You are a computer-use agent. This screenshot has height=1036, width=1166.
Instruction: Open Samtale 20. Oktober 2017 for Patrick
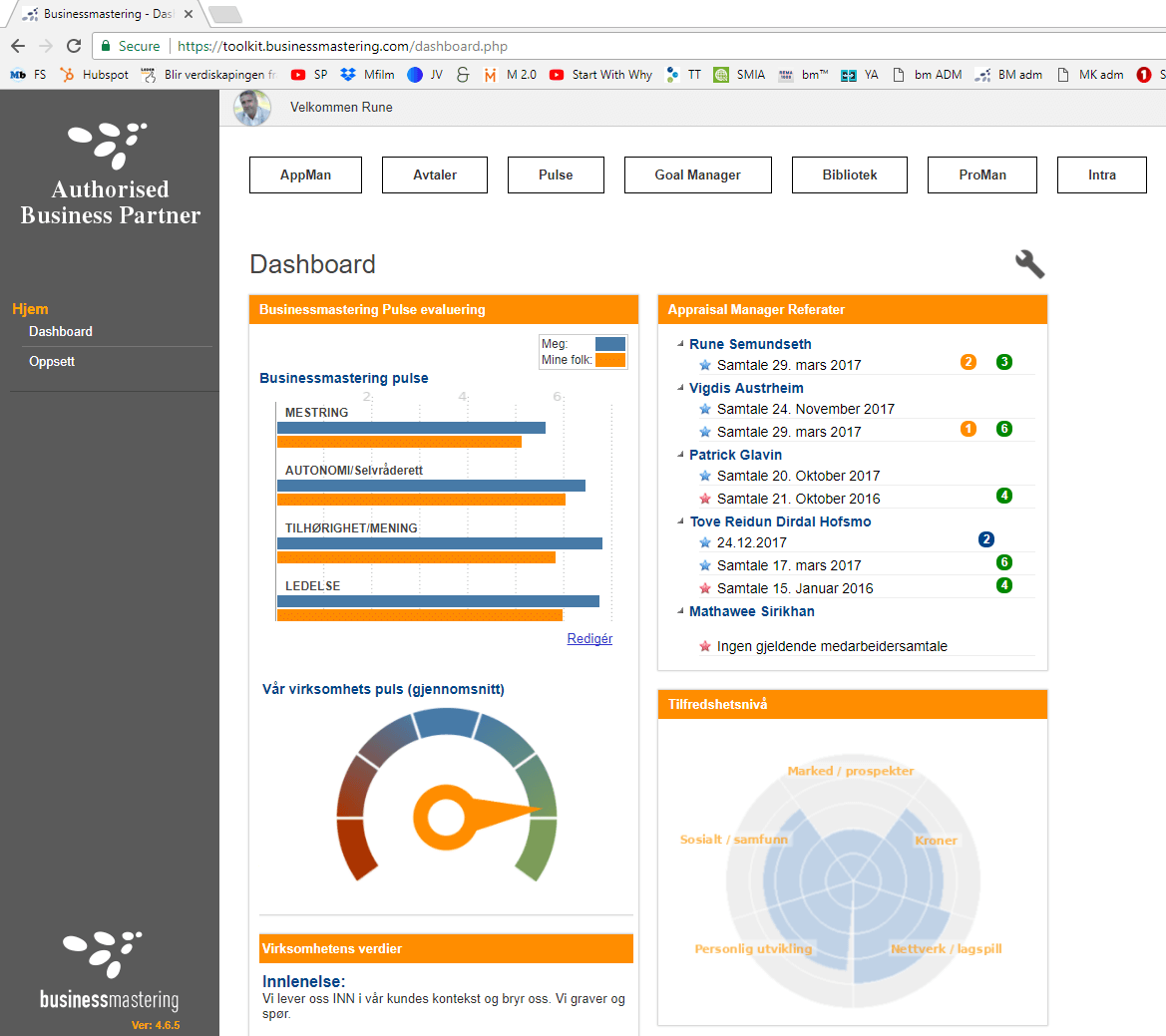798,476
